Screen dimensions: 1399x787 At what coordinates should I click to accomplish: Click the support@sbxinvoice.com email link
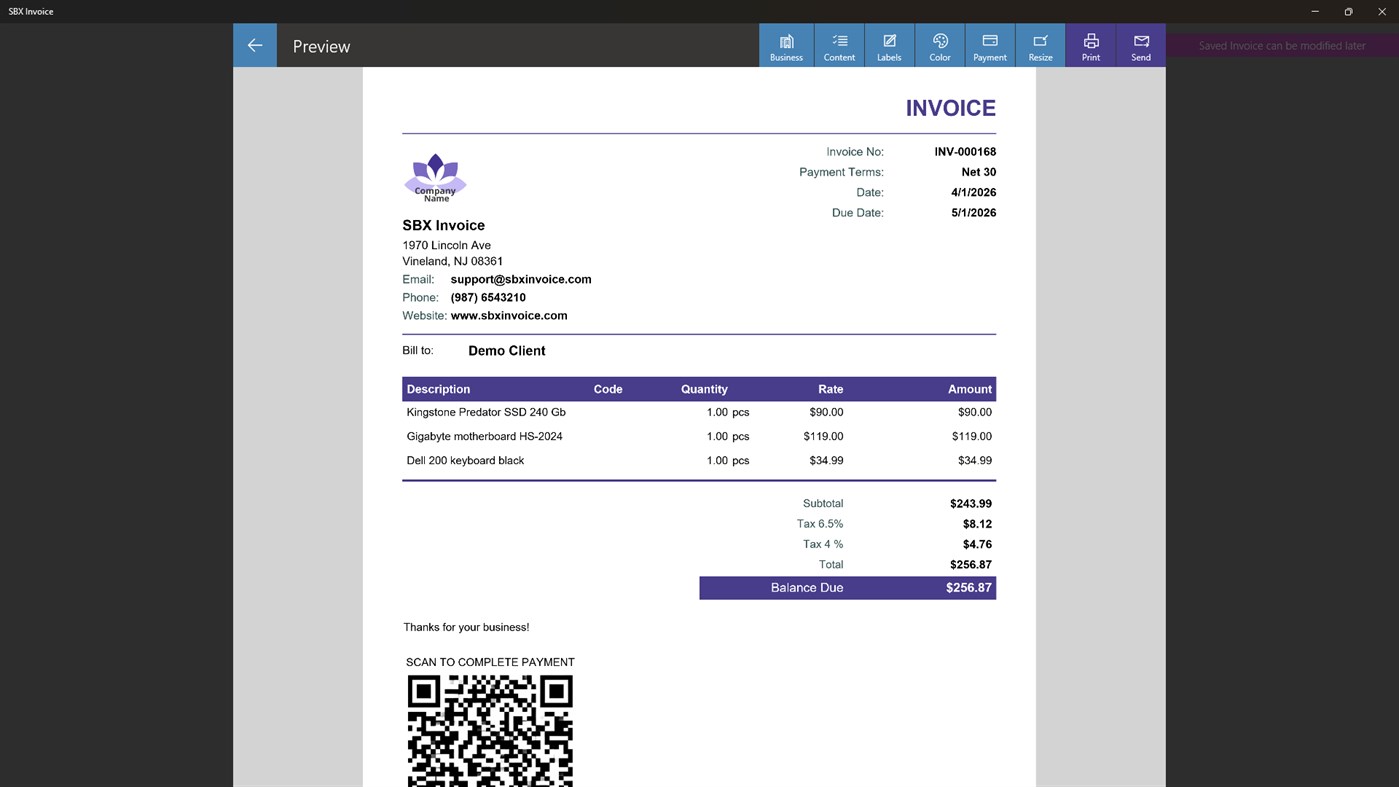(x=520, y=279)
